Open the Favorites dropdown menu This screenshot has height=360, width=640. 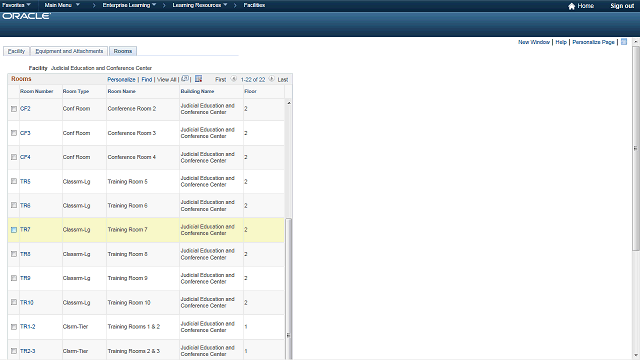point(16,5)
